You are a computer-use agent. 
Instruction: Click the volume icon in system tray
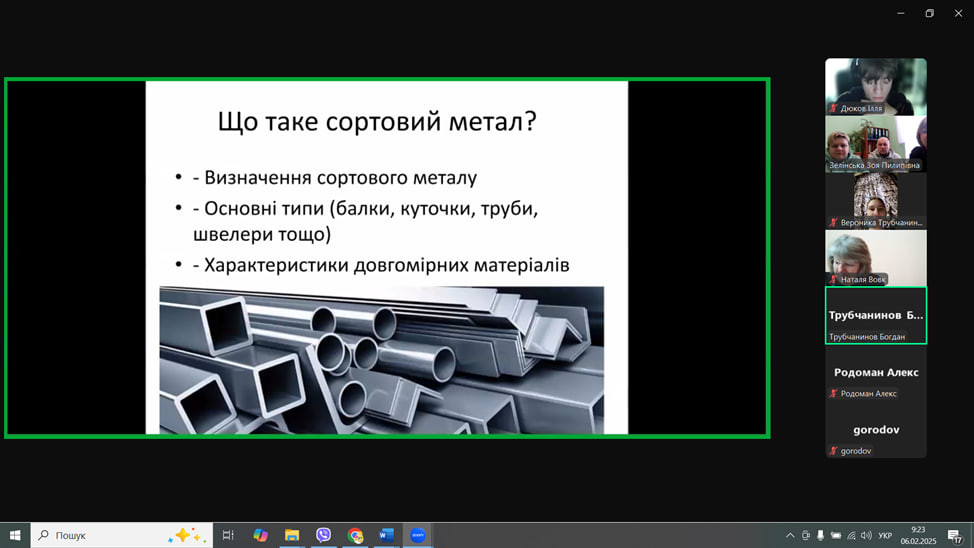click(x=866, y=535)
